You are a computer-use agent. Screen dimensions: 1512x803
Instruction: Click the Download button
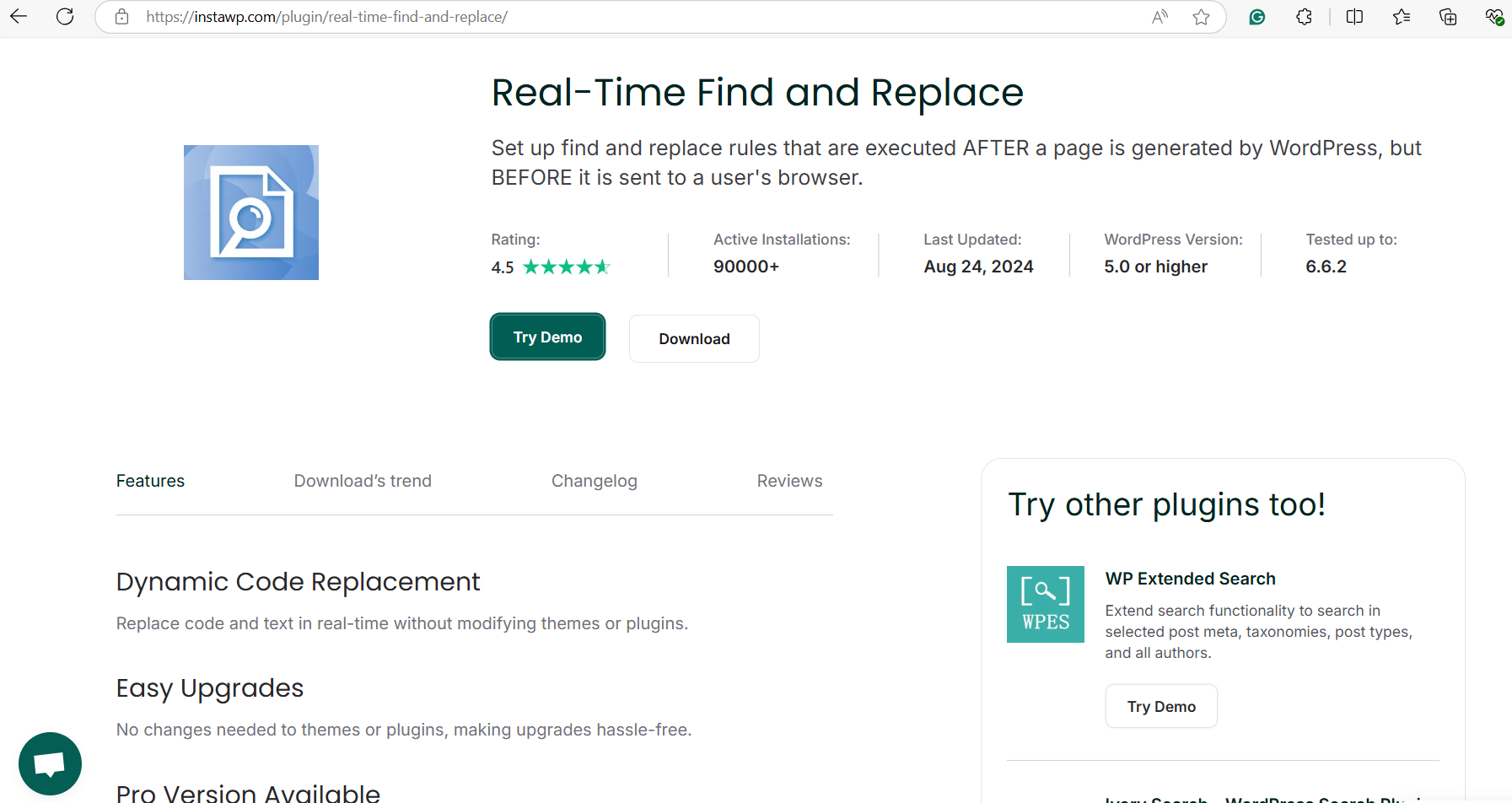[x=694, y=338]
